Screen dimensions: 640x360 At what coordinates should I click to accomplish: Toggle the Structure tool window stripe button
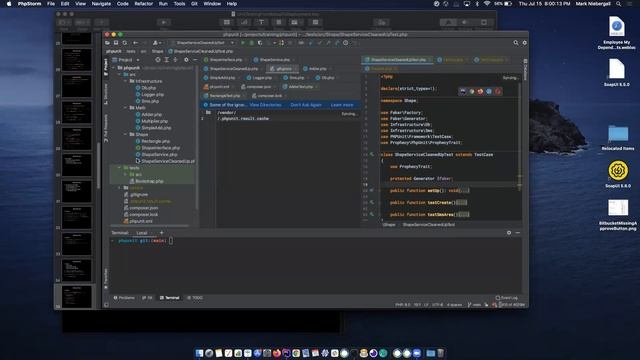tap(106, 93)
